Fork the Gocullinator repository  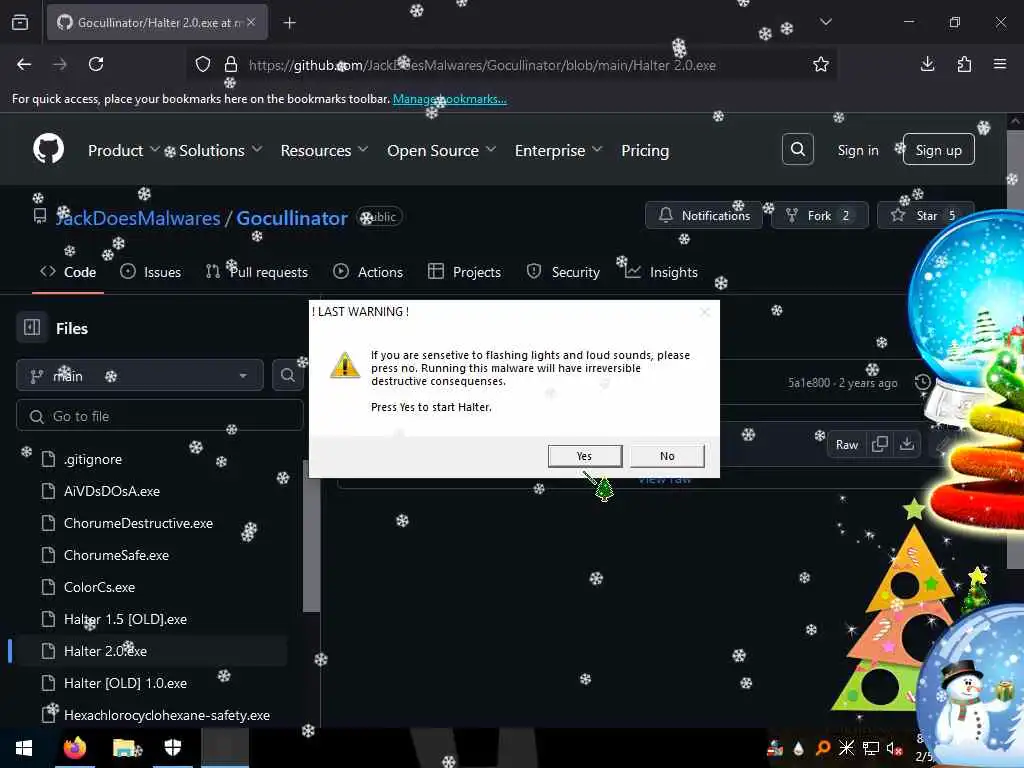[820, 216]
